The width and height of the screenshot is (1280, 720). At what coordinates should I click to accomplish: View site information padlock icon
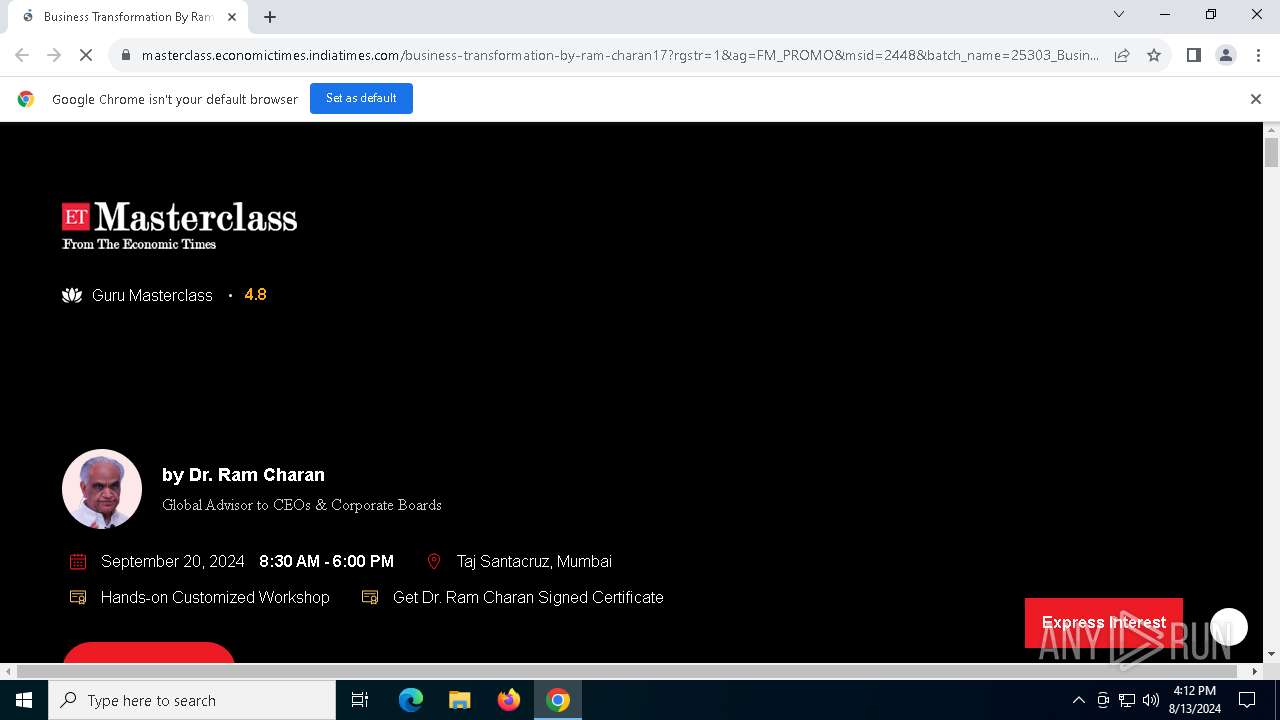tap(125, 55)
